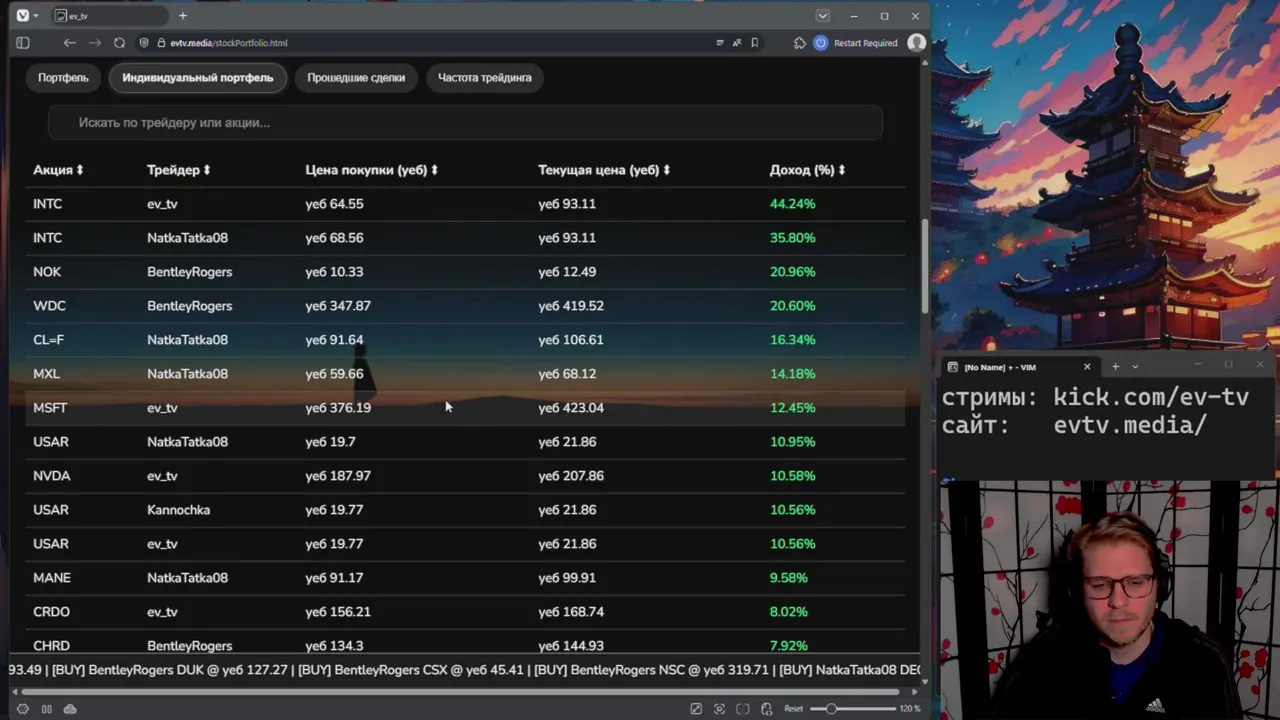Click the 44.24% income value
This screenshot has width=1280, height=720.
pyautogui.click(x=792, y=204)
